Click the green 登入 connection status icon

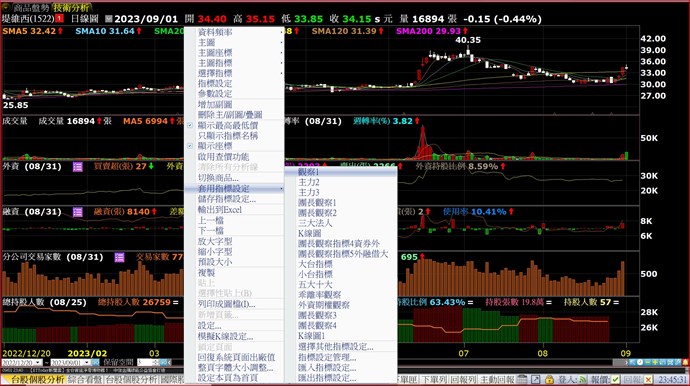tap(583, 379)
